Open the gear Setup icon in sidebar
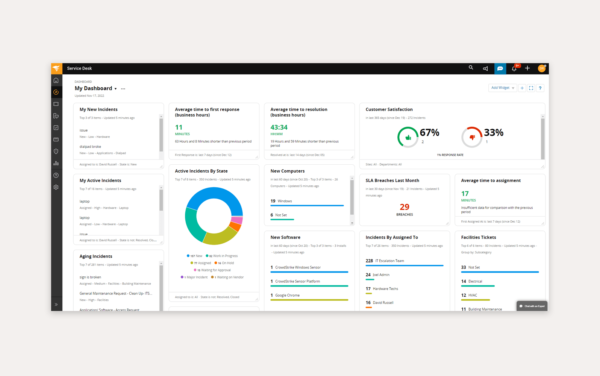 (x=56, y=187)
